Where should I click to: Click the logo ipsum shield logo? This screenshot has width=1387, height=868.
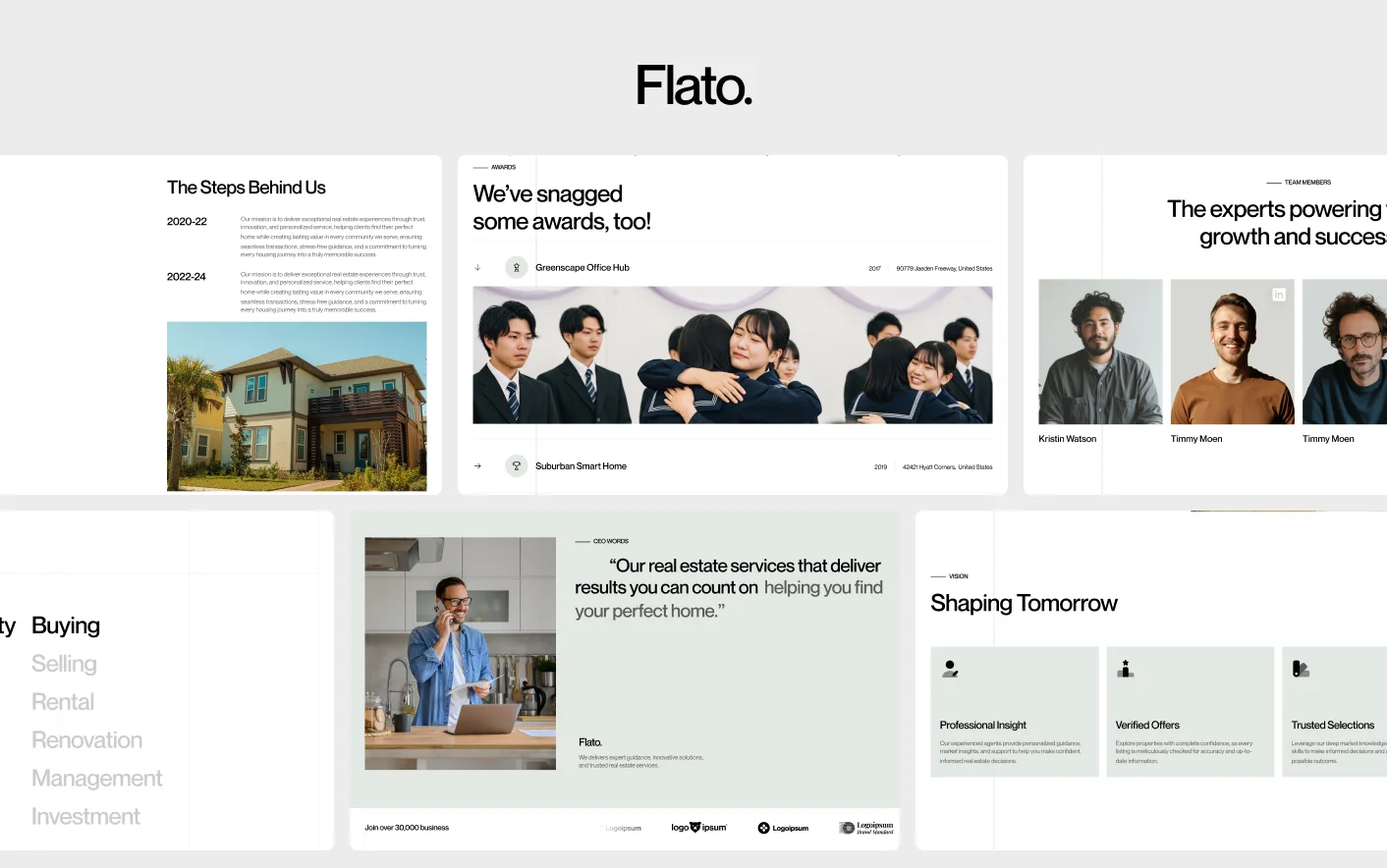pyautogui.click(x=698, y=828)
